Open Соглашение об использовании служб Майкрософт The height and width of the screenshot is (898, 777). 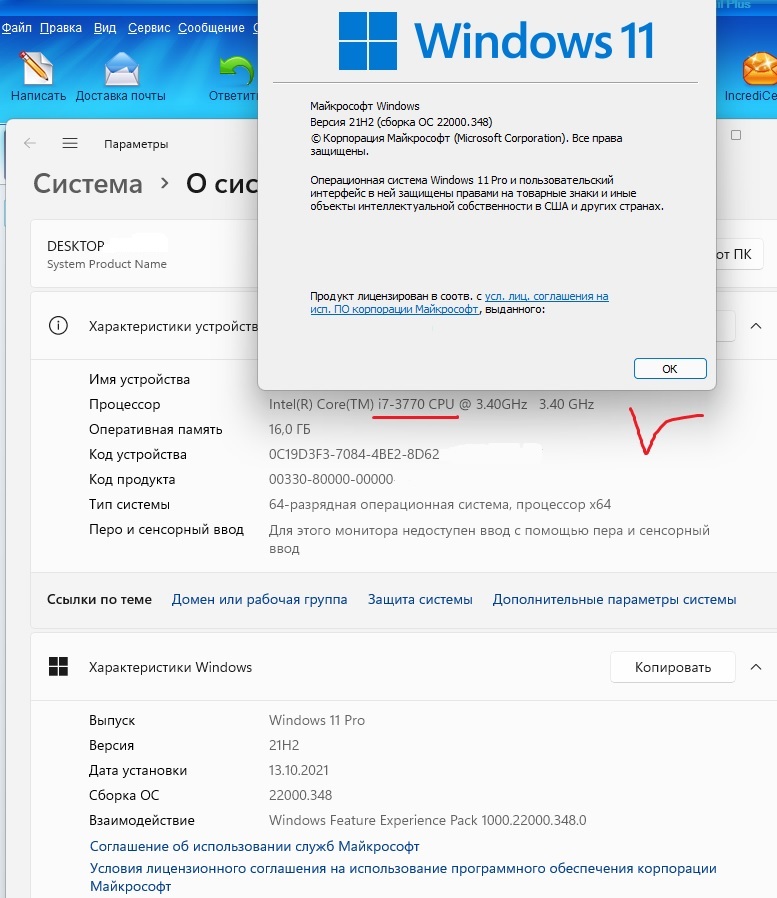[x=255, y=846]
